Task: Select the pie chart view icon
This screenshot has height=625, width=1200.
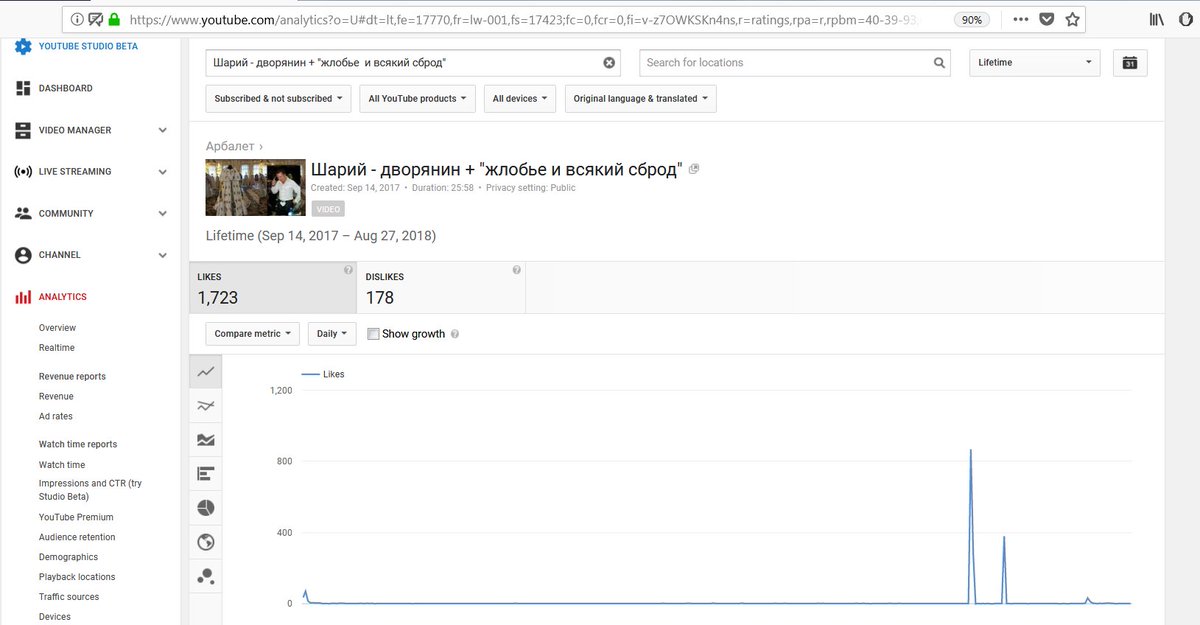Action: (206, 508)
